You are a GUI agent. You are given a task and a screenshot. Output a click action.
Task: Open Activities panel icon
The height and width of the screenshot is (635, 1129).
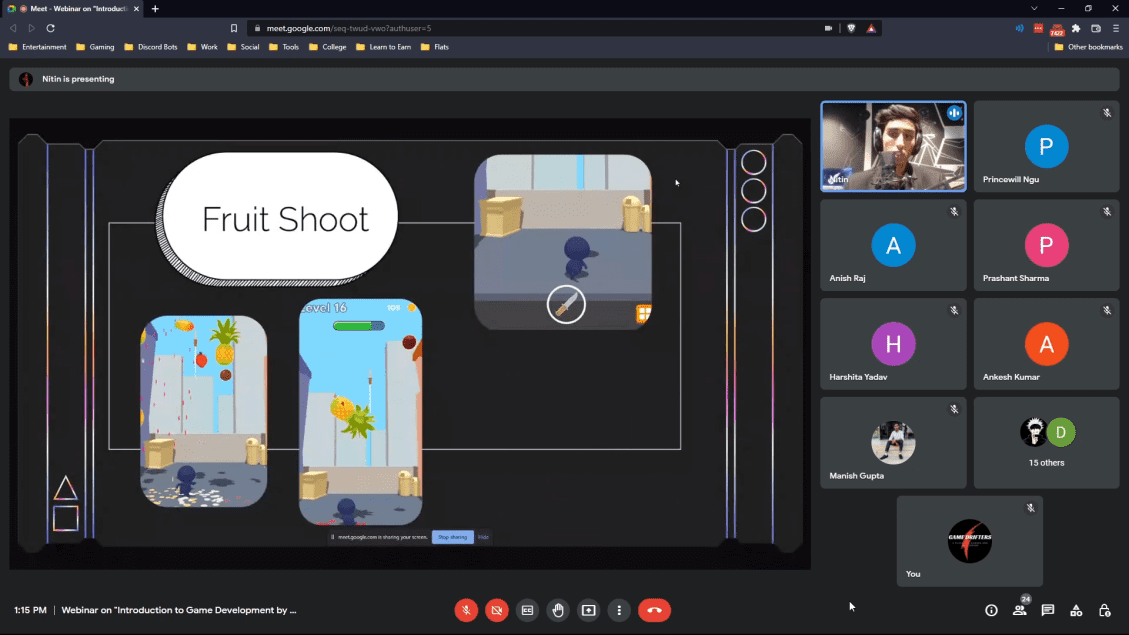tap(1076, 610)
